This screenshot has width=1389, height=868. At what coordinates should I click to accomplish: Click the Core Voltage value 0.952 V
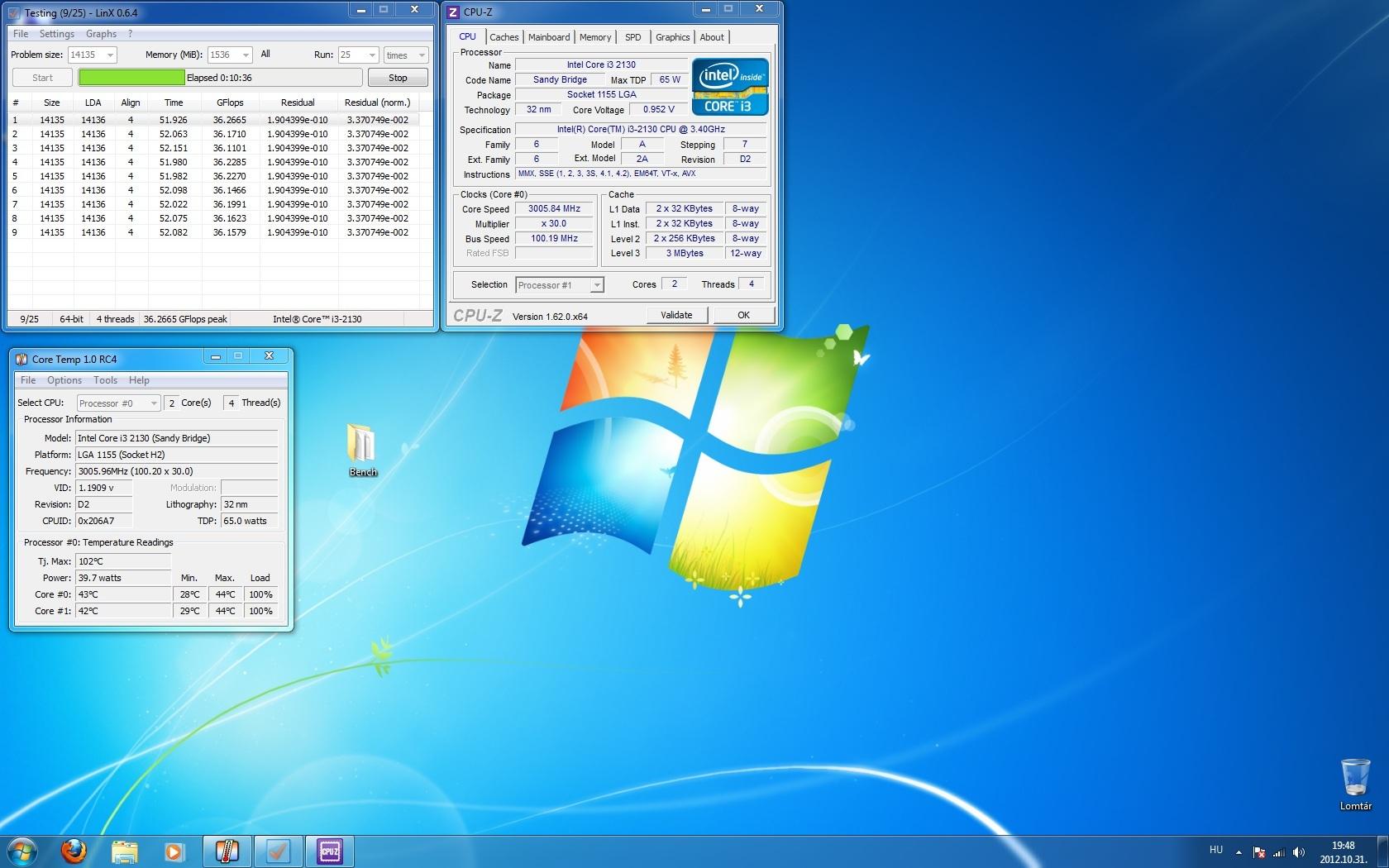[659, 109]
